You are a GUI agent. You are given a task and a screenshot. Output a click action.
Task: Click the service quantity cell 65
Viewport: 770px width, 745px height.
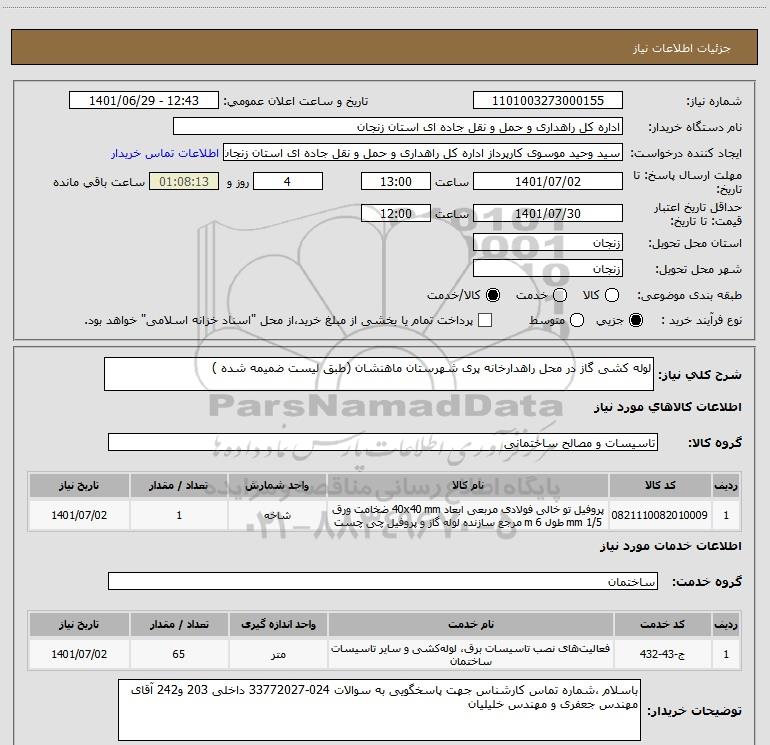(x=179, y=654)
